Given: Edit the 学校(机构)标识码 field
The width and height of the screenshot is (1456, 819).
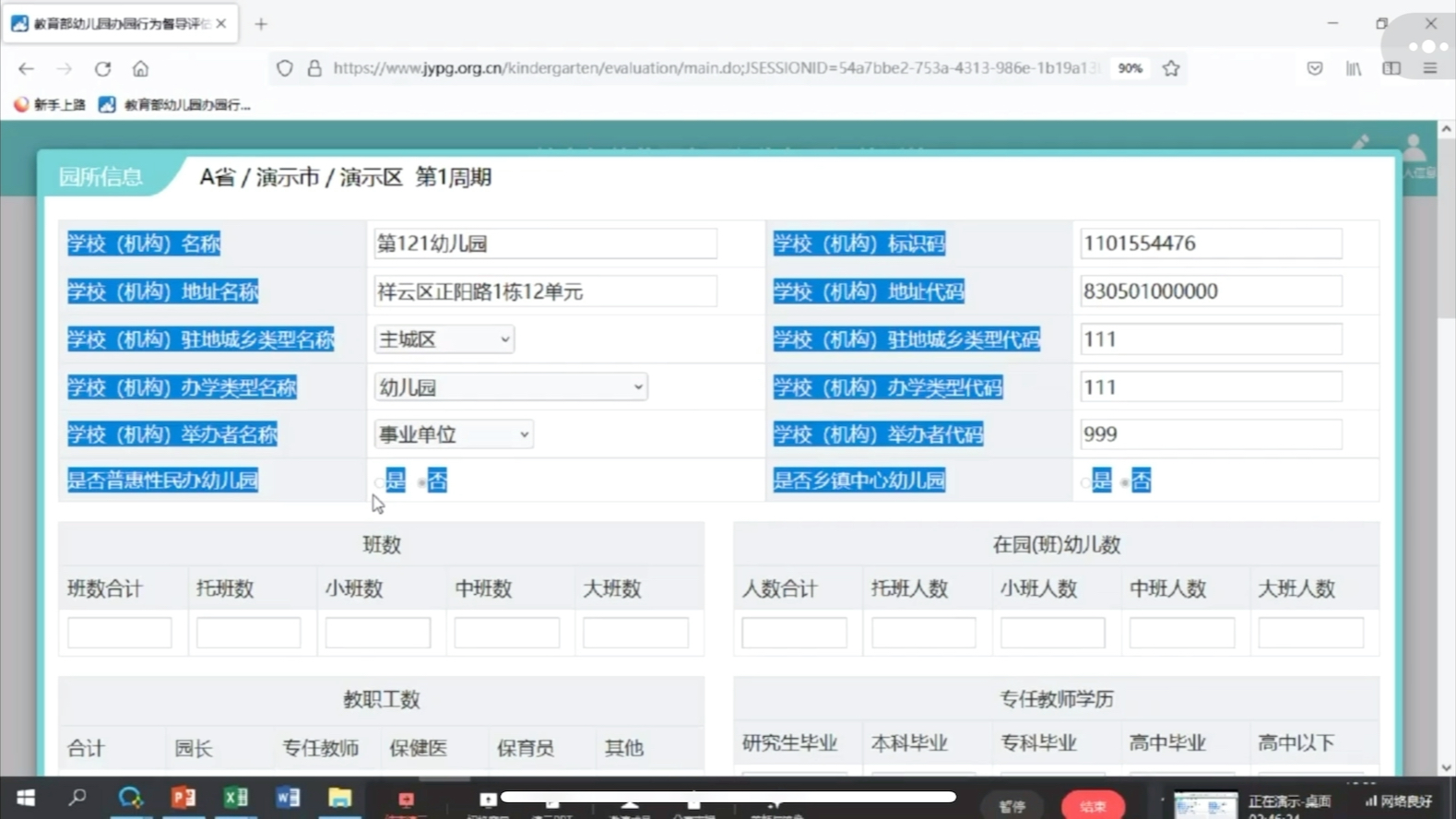Looking at the screenshot, I should (x=1211, y=243).
